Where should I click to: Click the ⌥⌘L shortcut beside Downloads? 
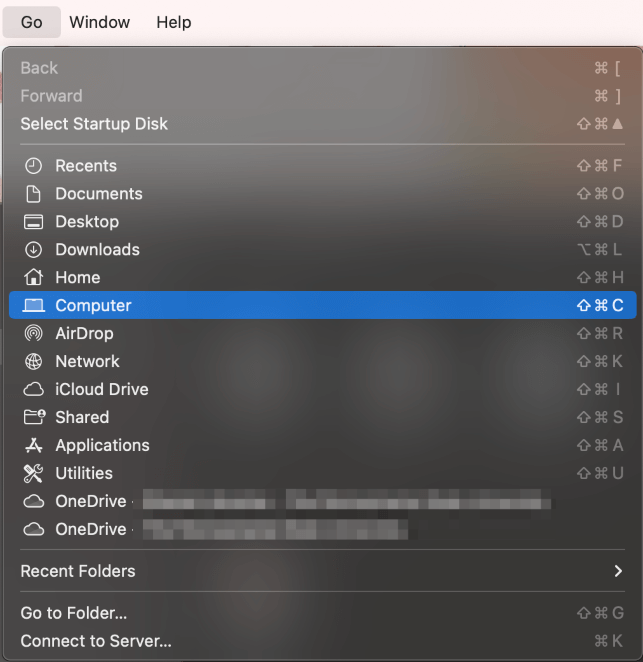click(x=600, y=250)
